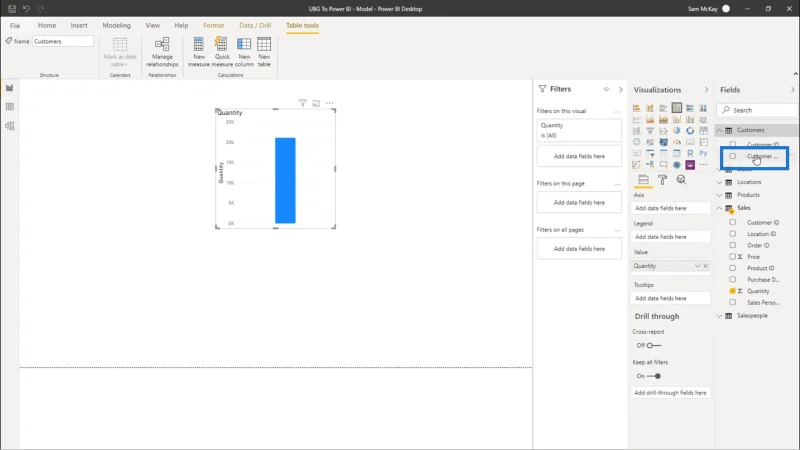Image resolution: width=800 pixels, height=450 pixels.
Task: Select the Gauge visualization
Action: click(677, 142)
